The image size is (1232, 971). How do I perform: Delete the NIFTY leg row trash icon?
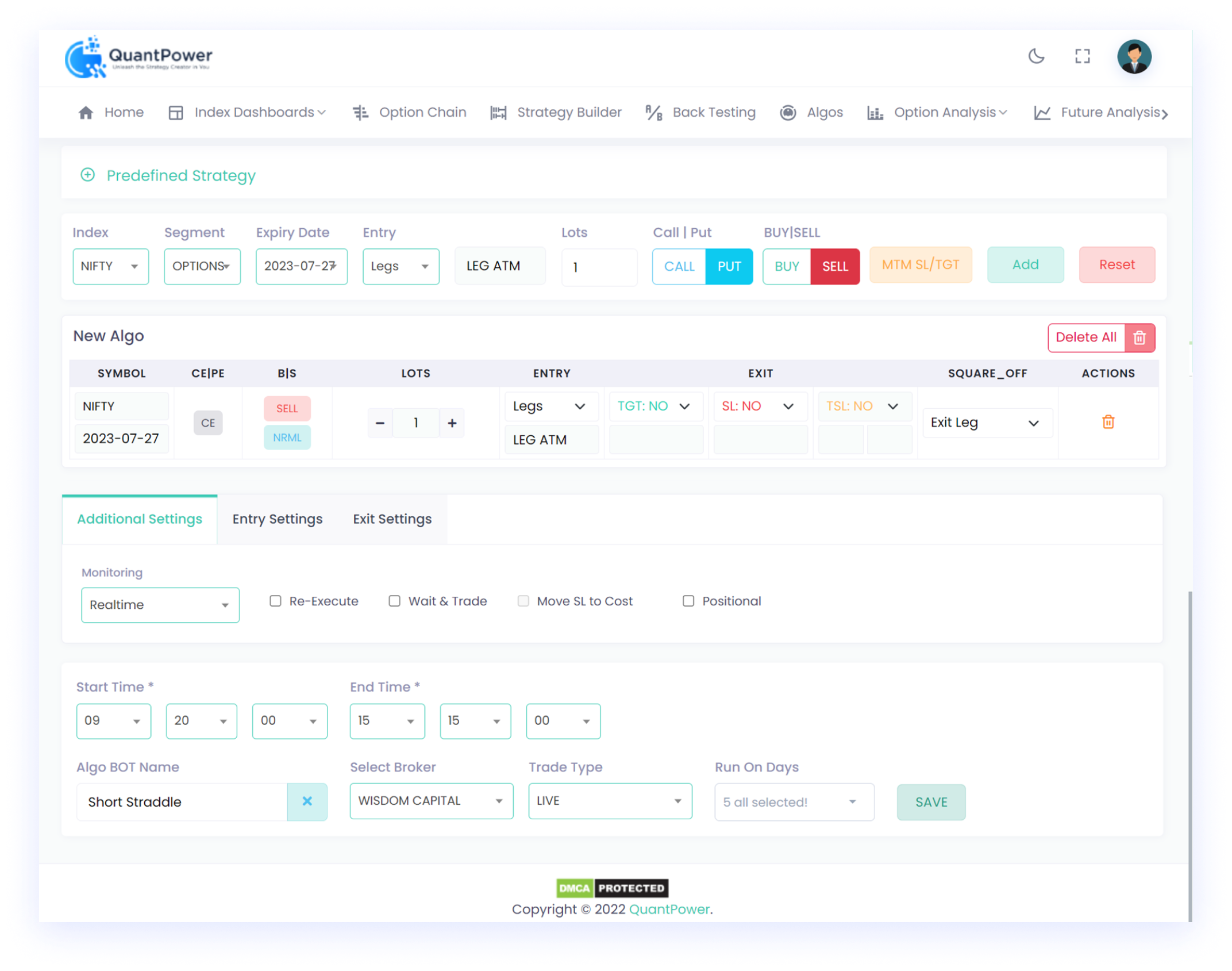[x=1107, y=422]
